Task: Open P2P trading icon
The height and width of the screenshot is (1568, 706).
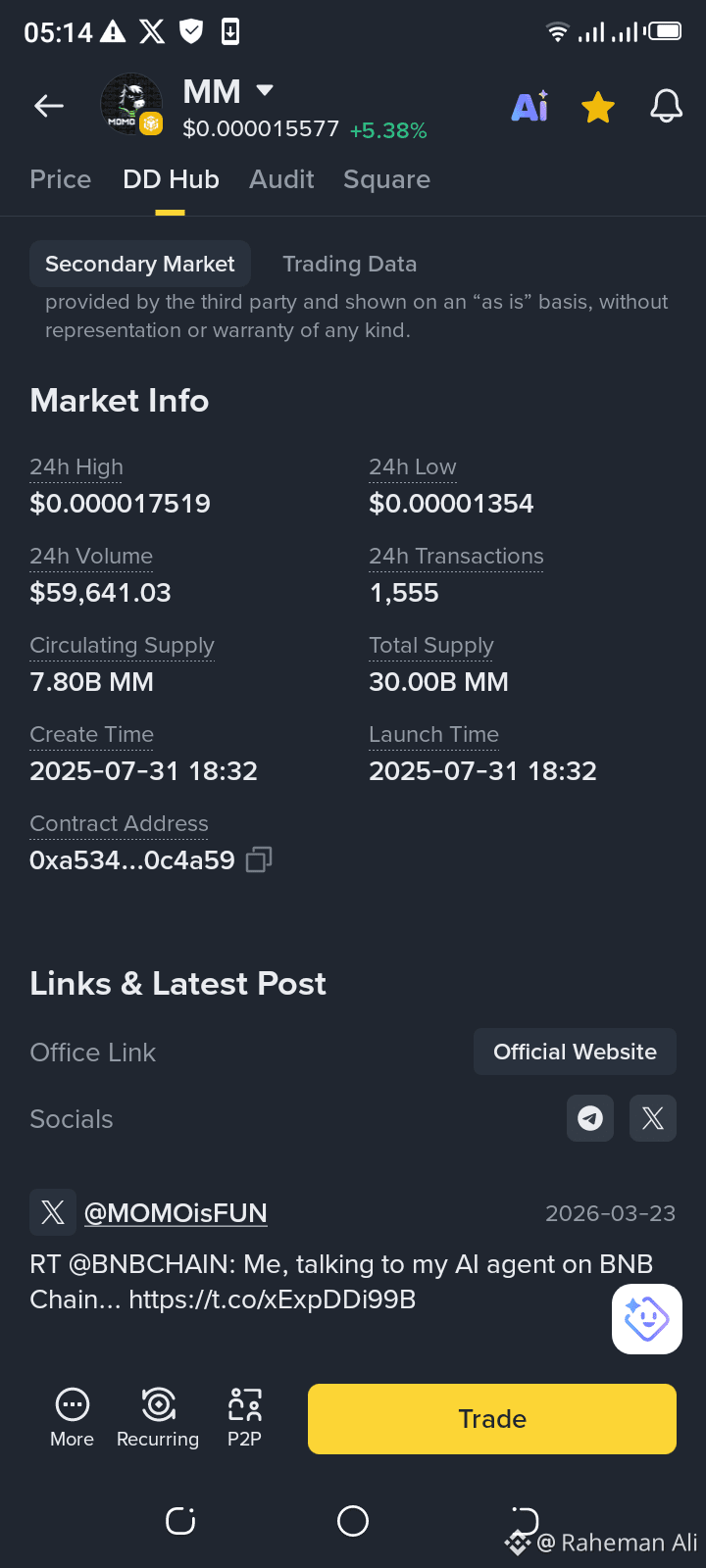Action: pyautogui.click(x=244, y=1418)
